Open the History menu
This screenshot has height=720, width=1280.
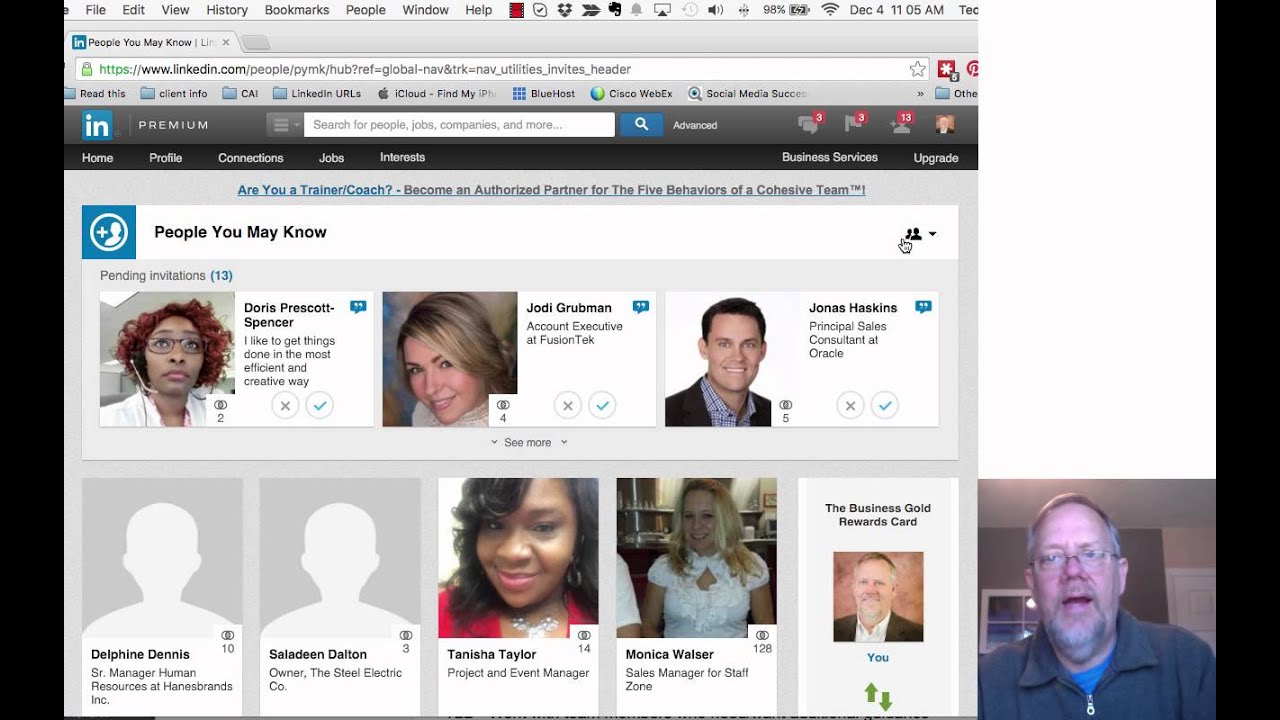click(227, 10)
